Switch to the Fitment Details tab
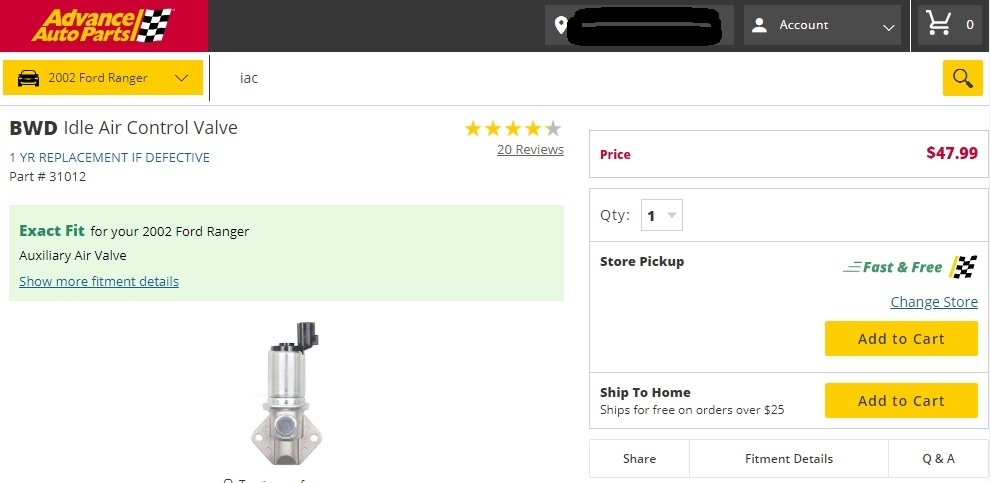The image size is (990, 483). [x=788, y=458]
